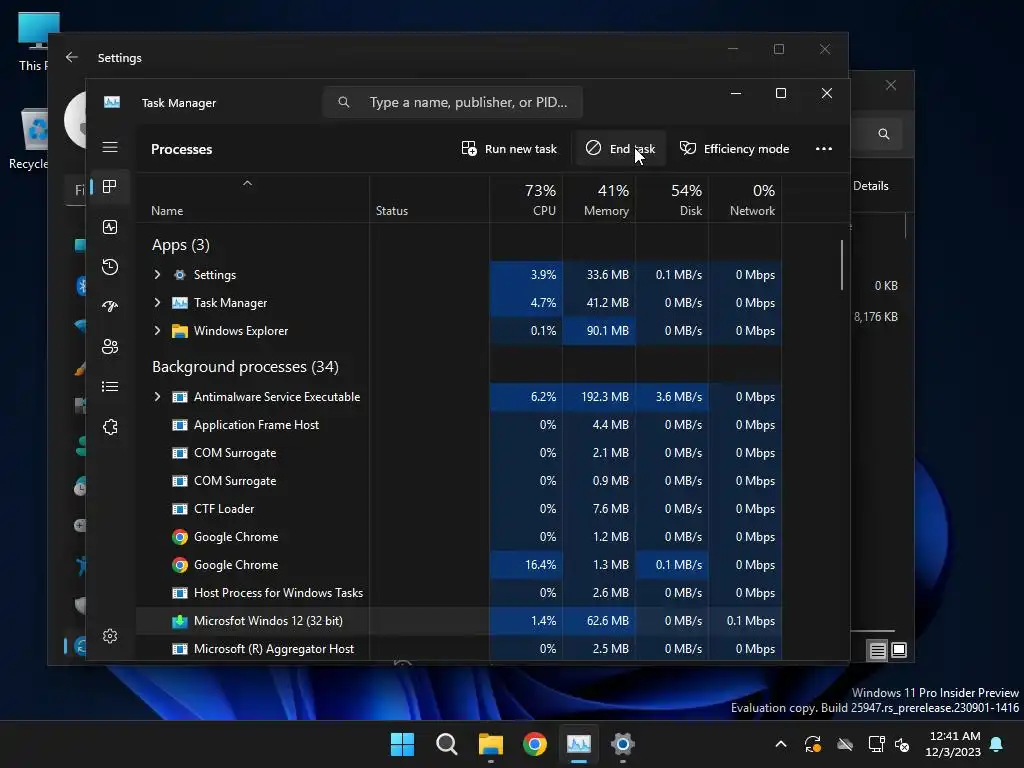The height and width of the screenshot is (768, 1024).
Task: Open File Explorer from the taskbar
Action: click(490, 744)
